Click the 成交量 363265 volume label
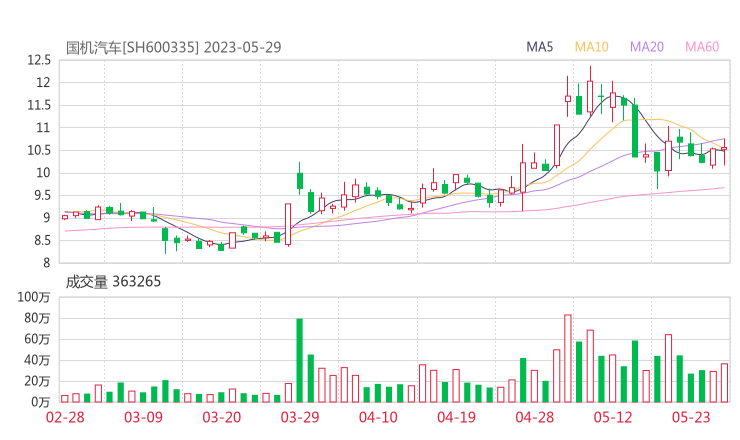Image resolution: width=740 pixels, height=440 pixels. (x=113, y=282)
